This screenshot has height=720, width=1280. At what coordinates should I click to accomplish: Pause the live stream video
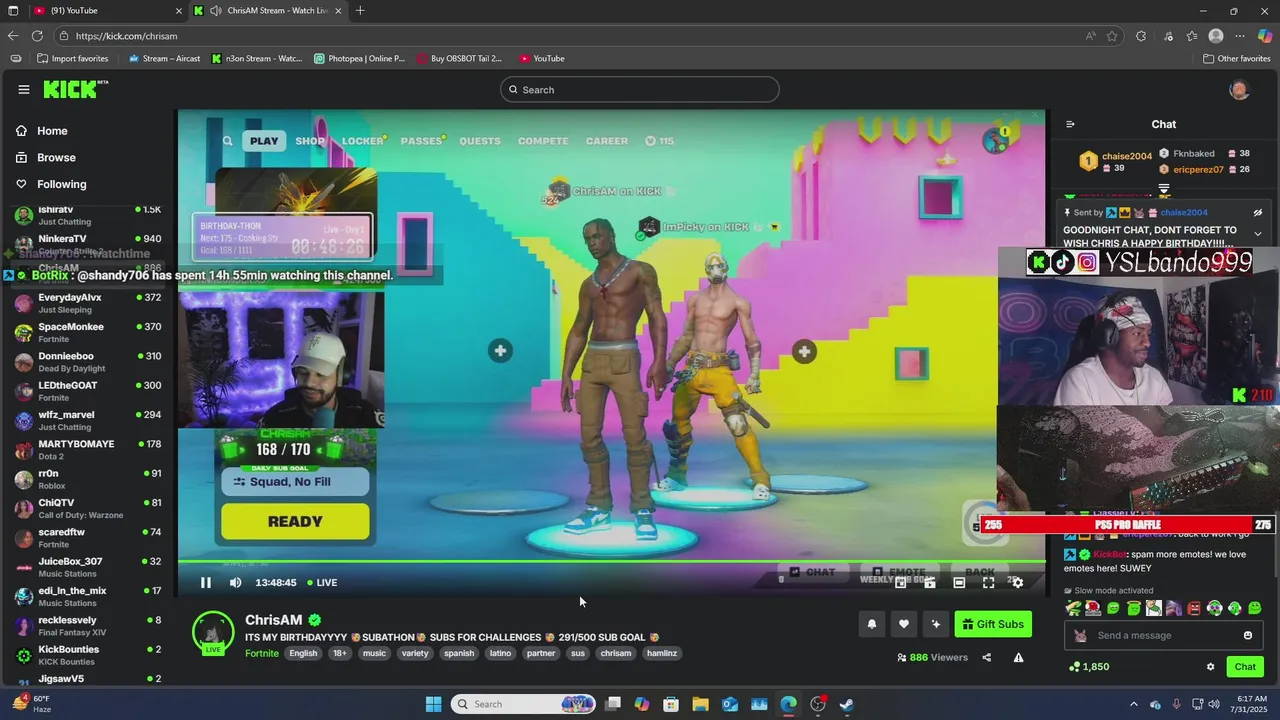tap(206, 582)
